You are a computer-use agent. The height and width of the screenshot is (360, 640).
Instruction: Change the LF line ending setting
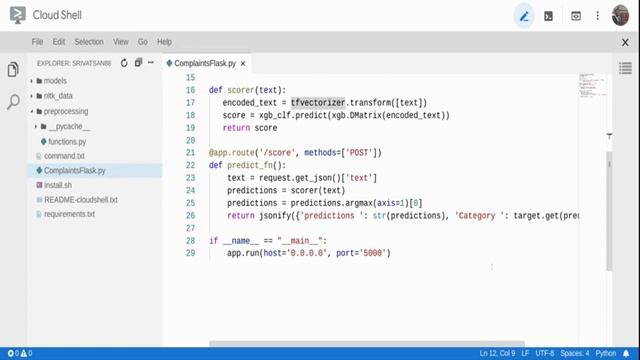pyautogui.click(x=525, y=353)
